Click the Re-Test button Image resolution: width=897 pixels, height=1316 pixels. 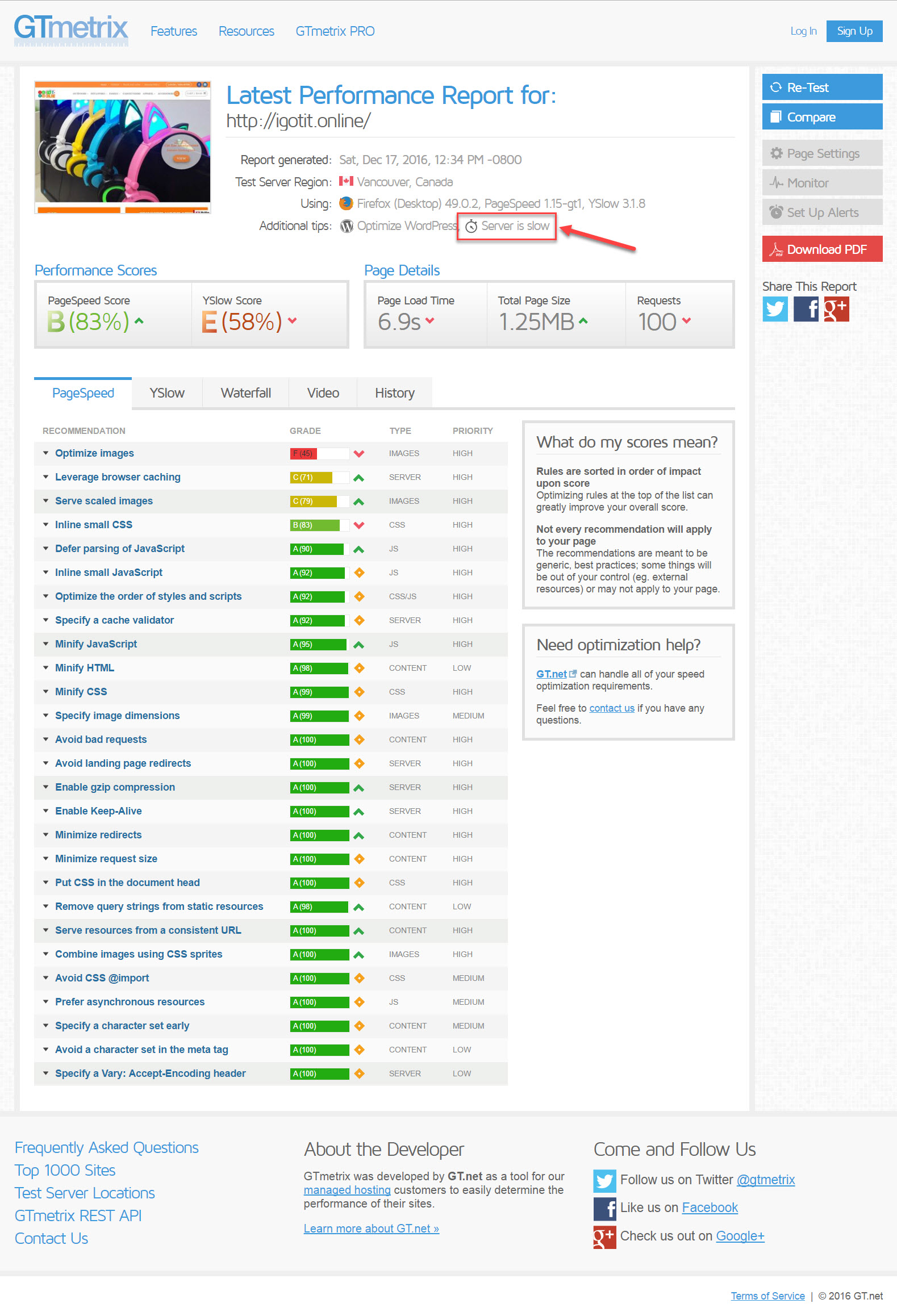coord(822,87)
